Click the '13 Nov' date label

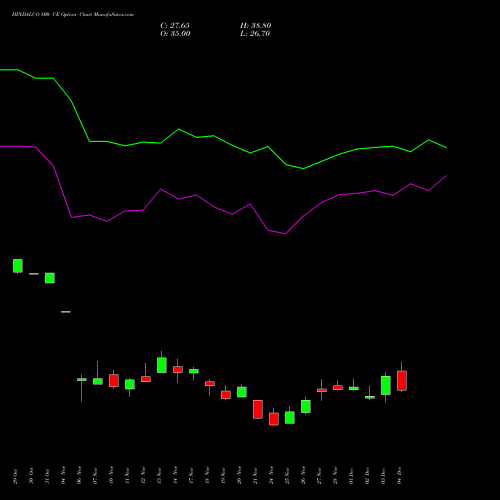(x=159, y=475)
